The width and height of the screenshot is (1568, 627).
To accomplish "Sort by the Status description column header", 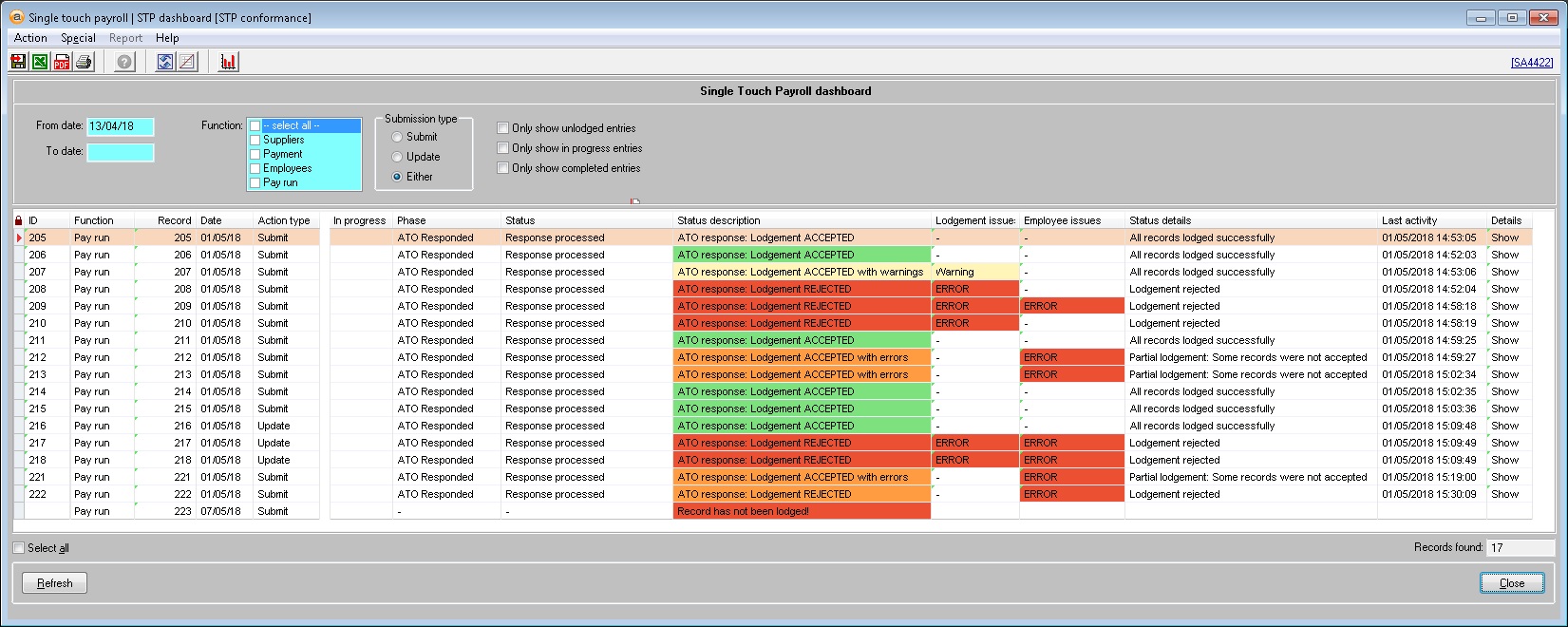I will point(719,220).
